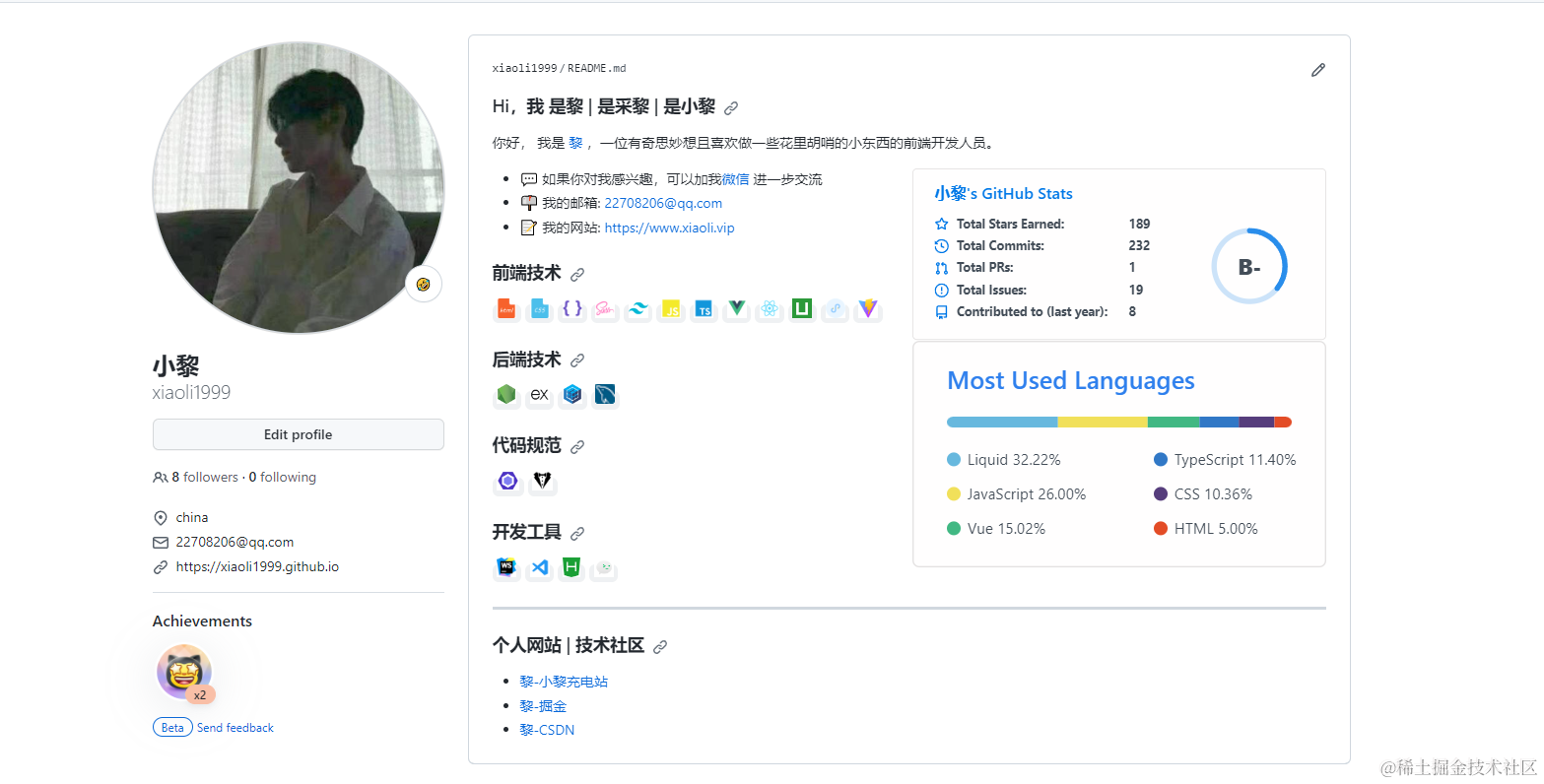Click the CSS 10.36% language entry
The height and width of the screenshot is (784, 1544).
pos(1203,494)
